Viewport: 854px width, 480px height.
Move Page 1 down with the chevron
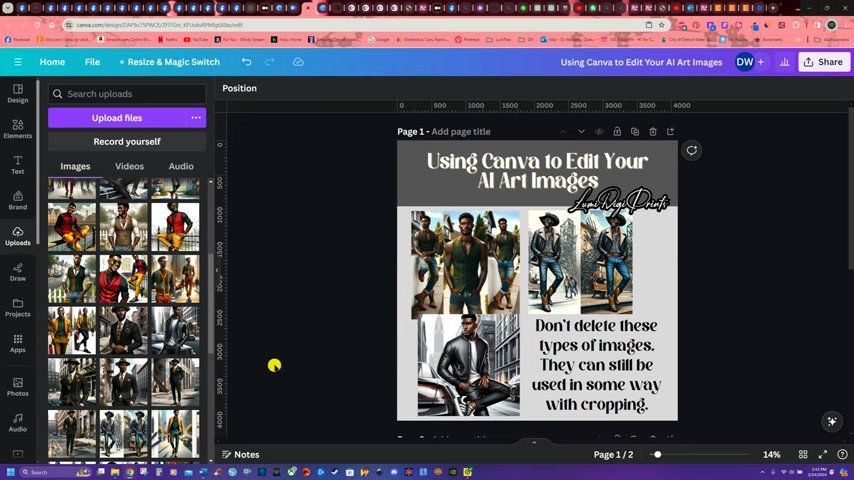[581, 132]
